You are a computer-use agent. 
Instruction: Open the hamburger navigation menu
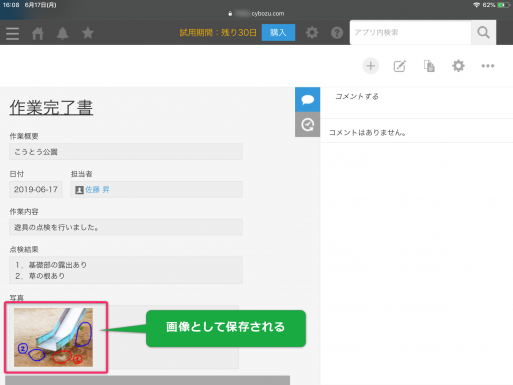[12, 33]
